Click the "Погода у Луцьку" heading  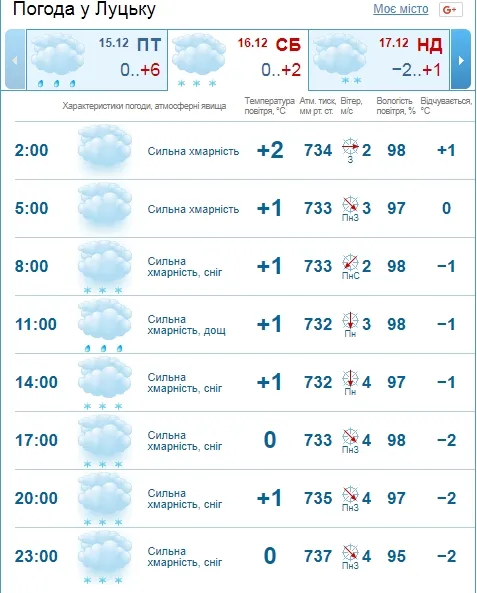(84, 9)
